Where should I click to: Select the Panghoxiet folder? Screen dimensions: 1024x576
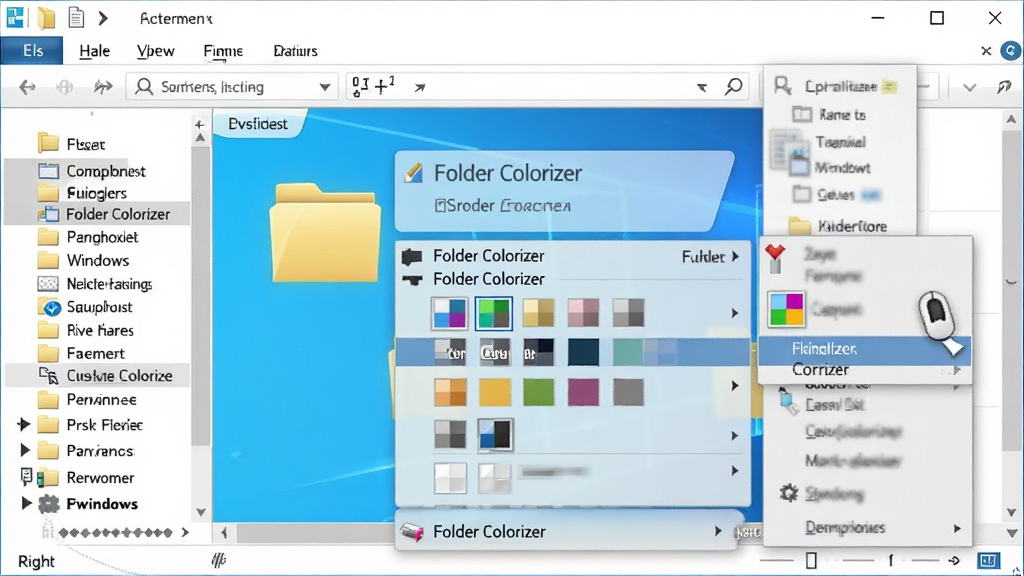pos(102,237)
